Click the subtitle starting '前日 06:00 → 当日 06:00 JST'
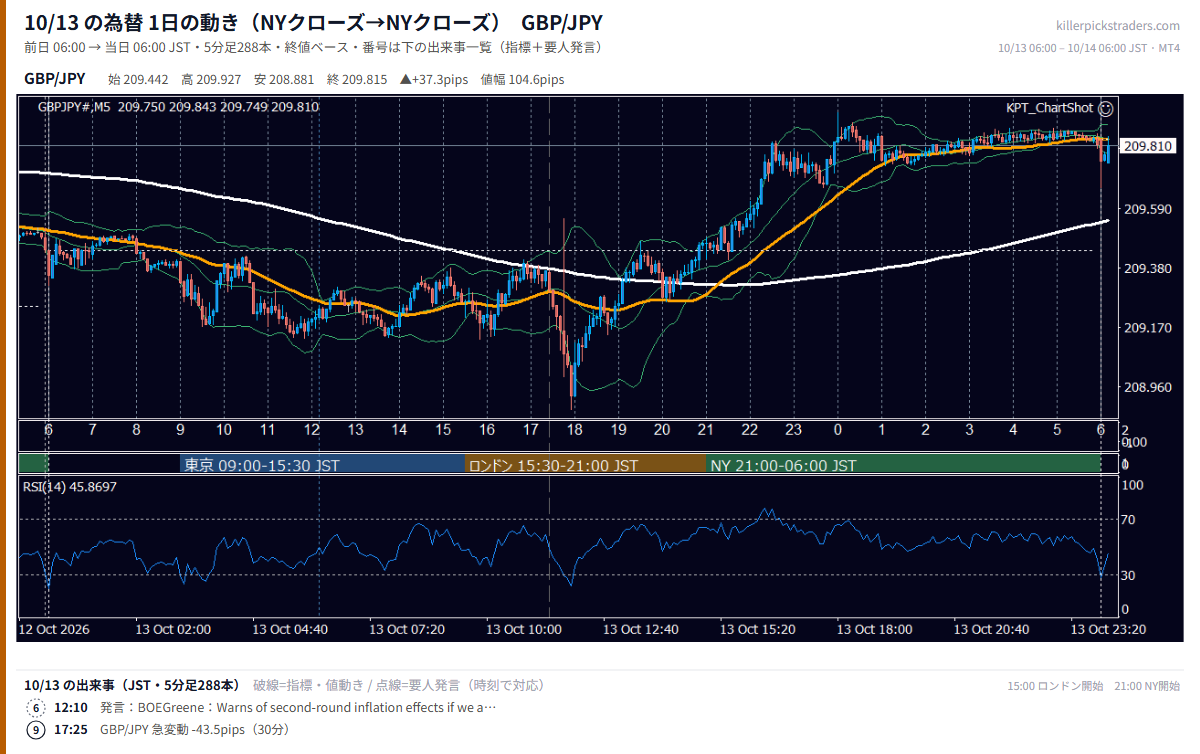This screenshot has width=1200, height=754. (x=312, y=48)
